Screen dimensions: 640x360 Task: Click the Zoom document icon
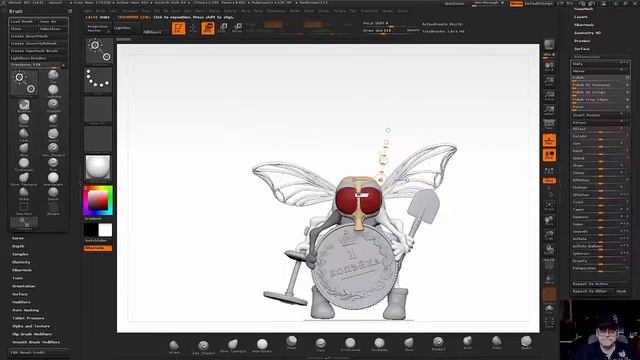(x=549, y=82)
